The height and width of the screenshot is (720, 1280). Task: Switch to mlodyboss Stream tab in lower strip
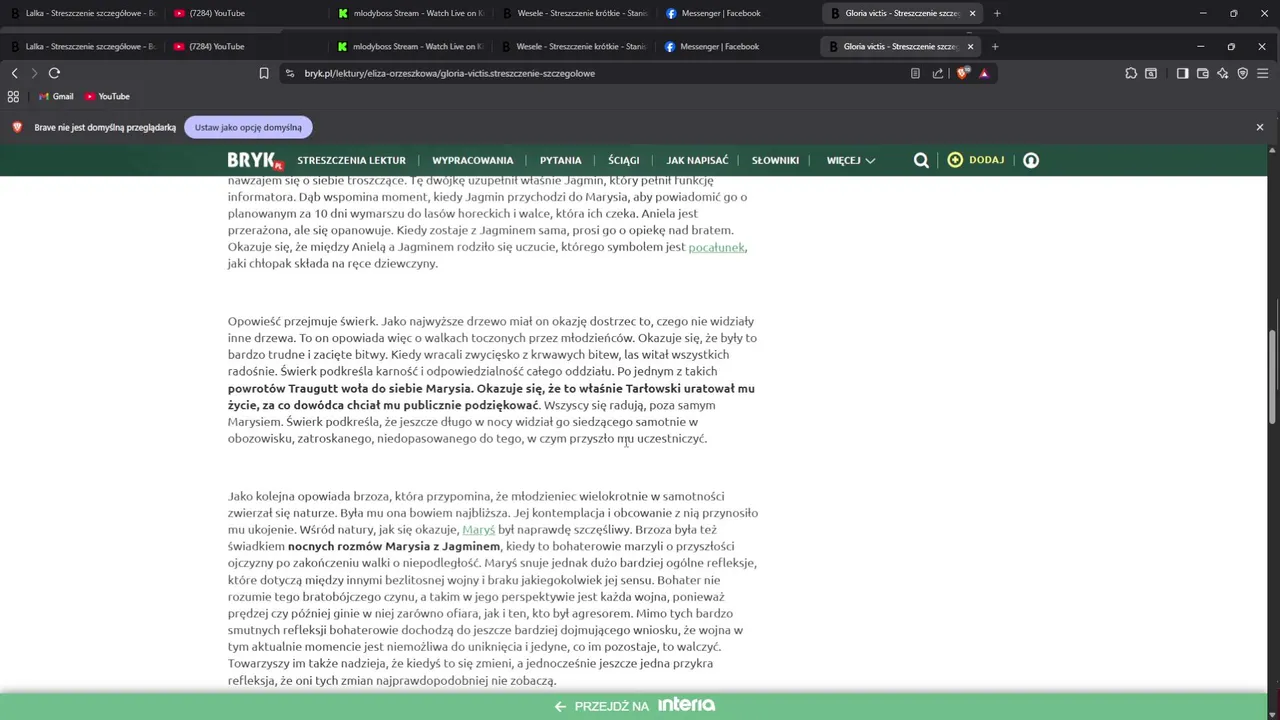(x=410, y=46)
